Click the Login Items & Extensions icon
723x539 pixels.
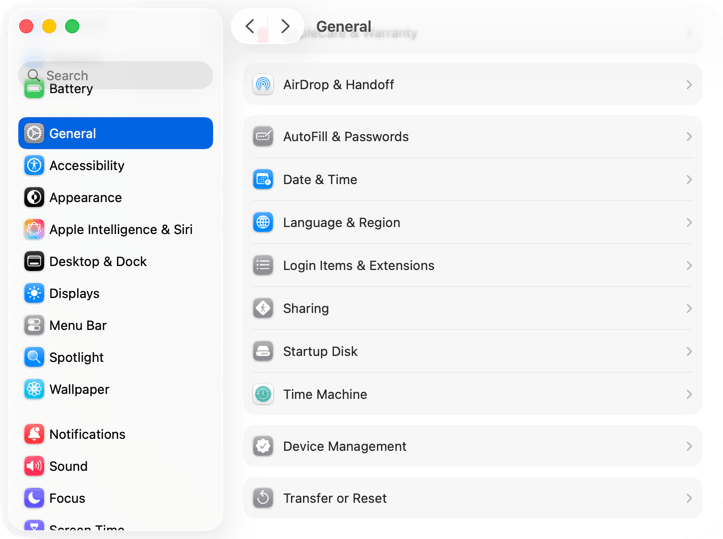[x=263, y=265]
